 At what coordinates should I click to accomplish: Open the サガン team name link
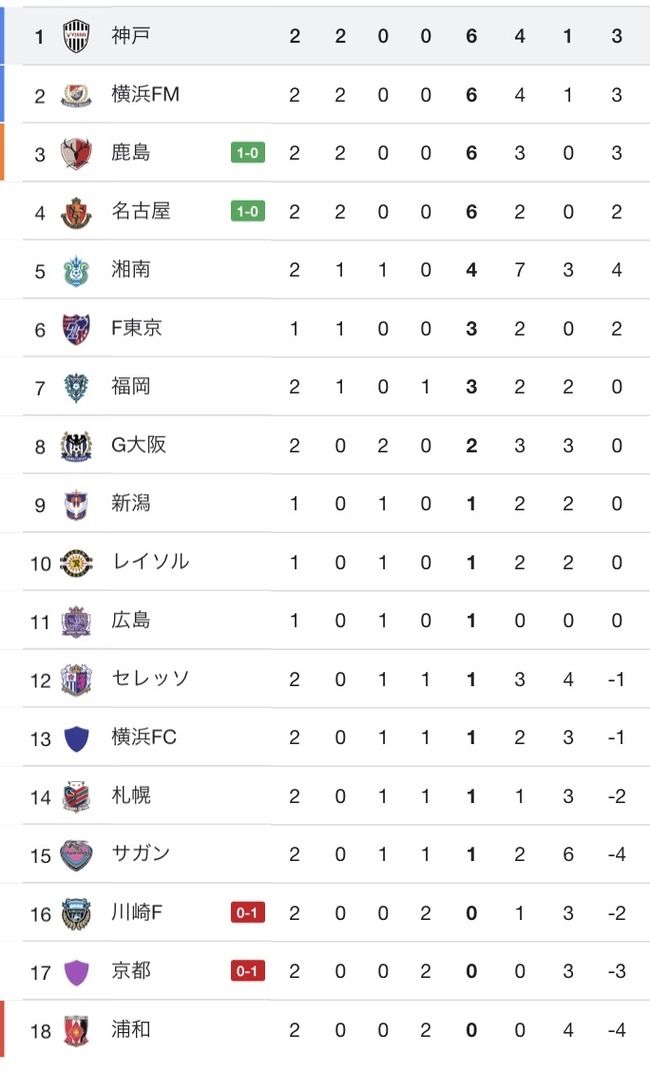(140, 854)
